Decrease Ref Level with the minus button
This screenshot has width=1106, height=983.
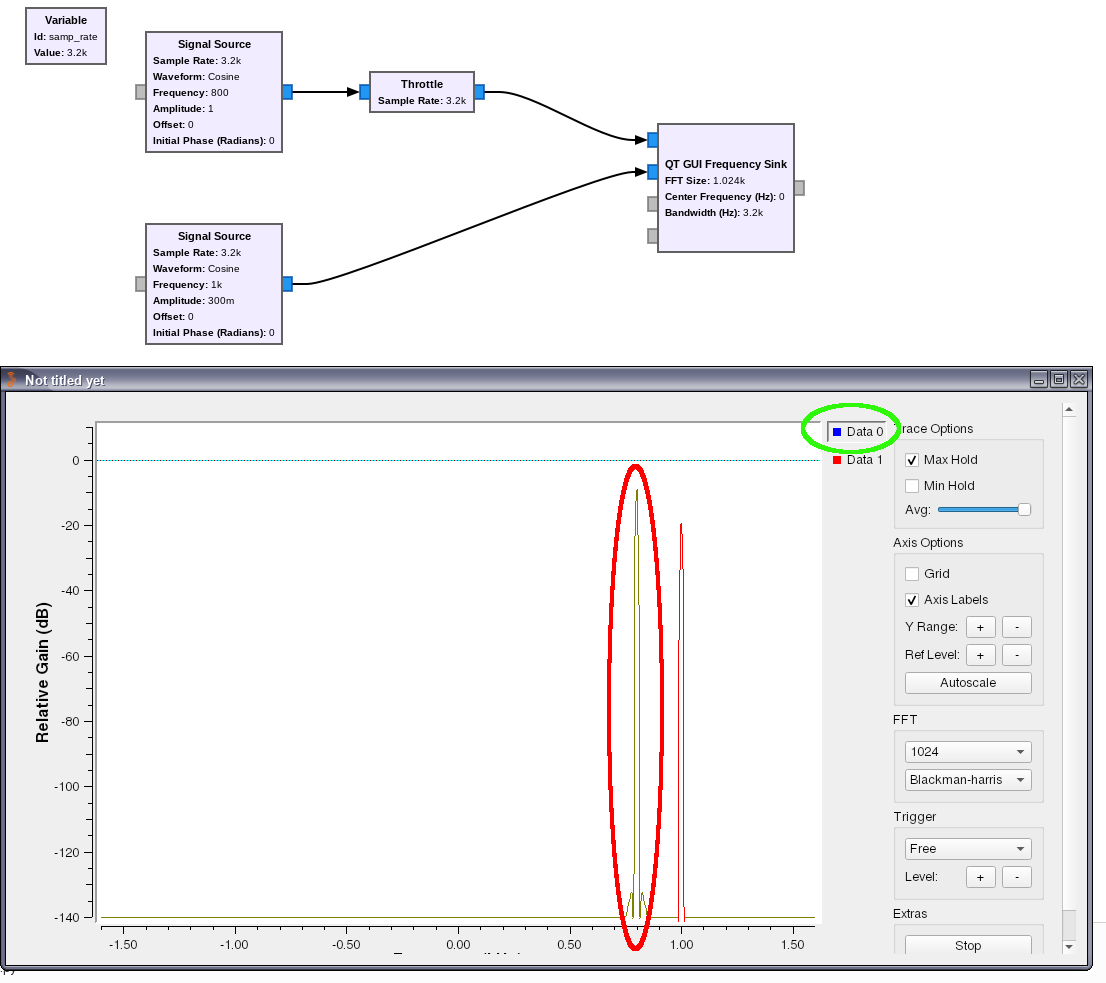1016,654
